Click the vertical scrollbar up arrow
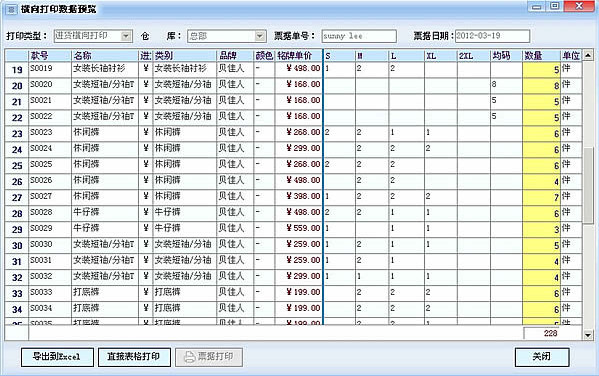The image size is (599, 376). tap(588, 56)
